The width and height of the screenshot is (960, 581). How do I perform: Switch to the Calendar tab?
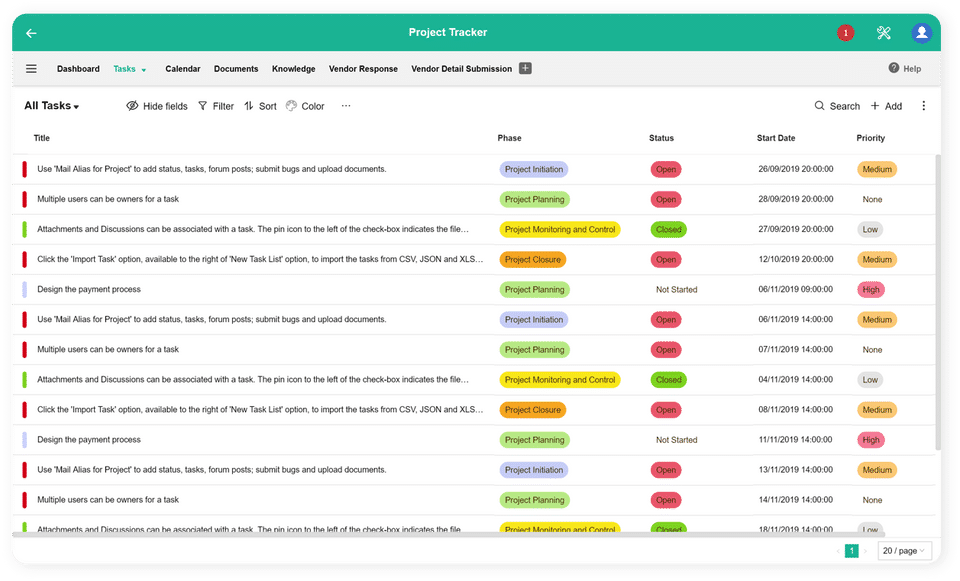(182, 69)
